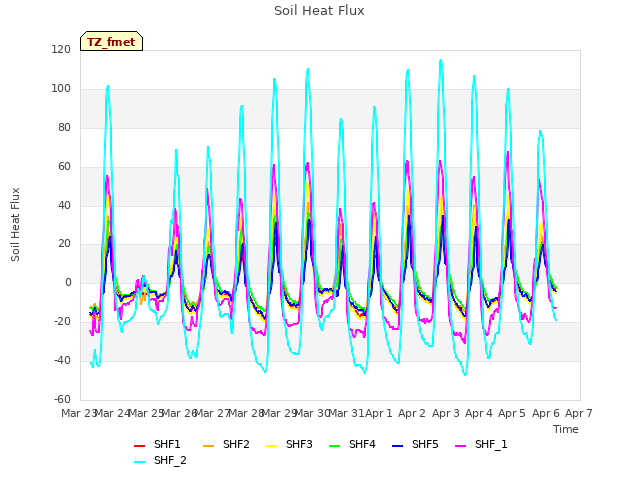Click the Apr 2 x-axis date label
The height and width of the screenshot is (480, 640).
click(412, 413)
